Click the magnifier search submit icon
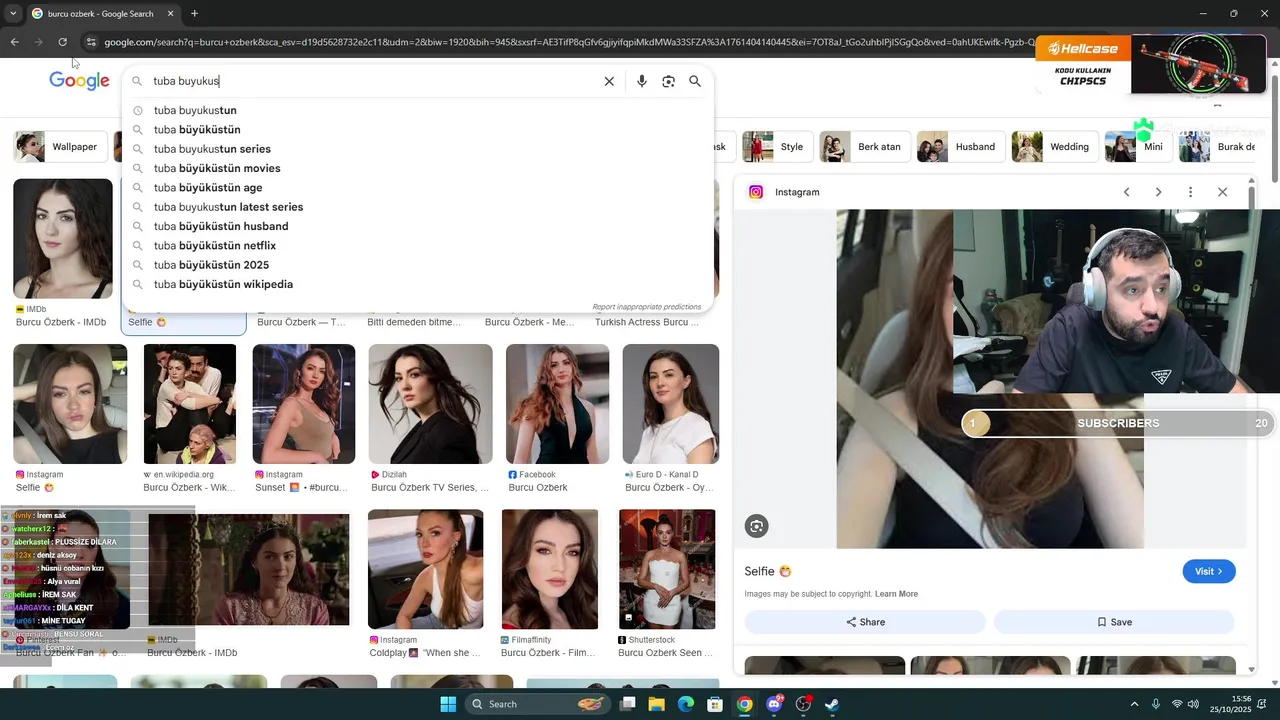The width and height of the screenshot is (1280, 720). [695, 81]
